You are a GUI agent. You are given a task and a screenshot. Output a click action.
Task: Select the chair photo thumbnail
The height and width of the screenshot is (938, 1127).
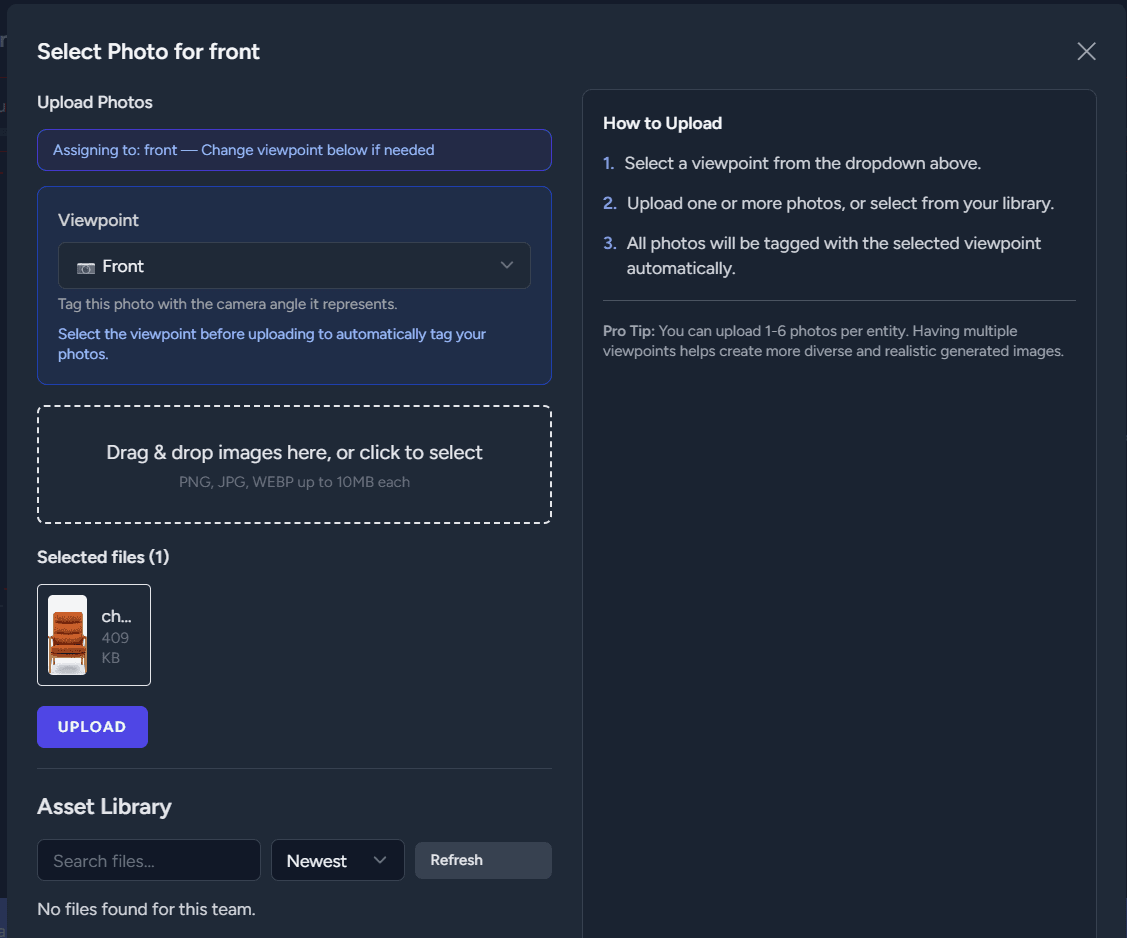coord(66,634)
